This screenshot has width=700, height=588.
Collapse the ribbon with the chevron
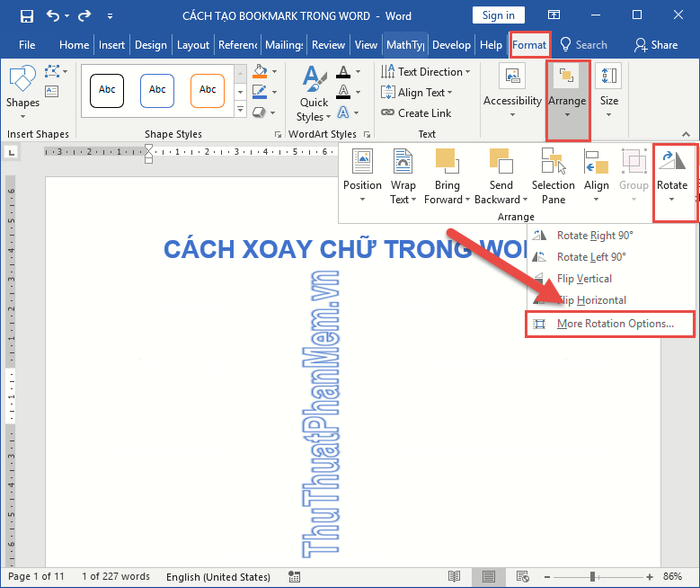pos(686,134)
